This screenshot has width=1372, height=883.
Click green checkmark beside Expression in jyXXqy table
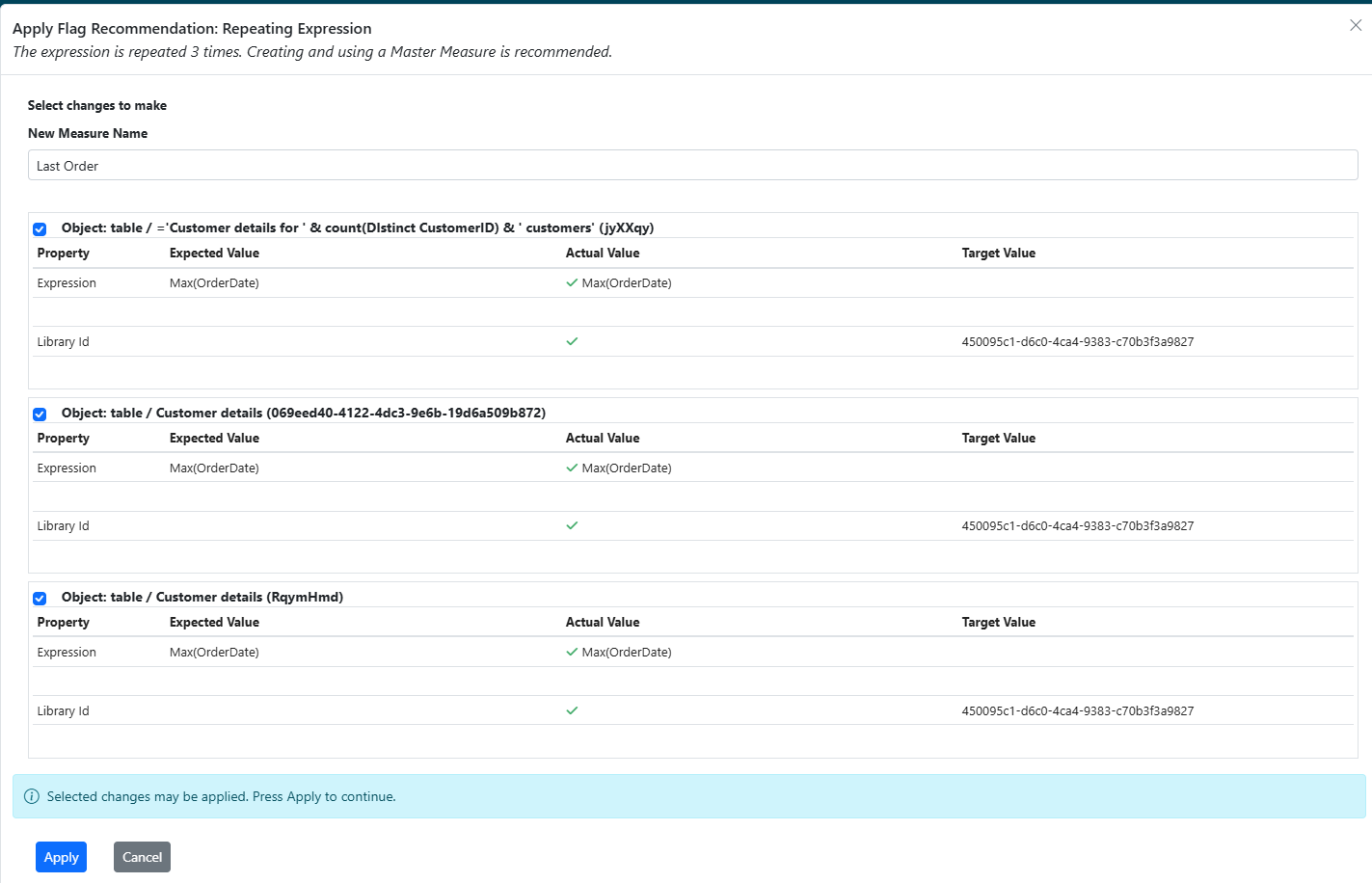point(572,283)
